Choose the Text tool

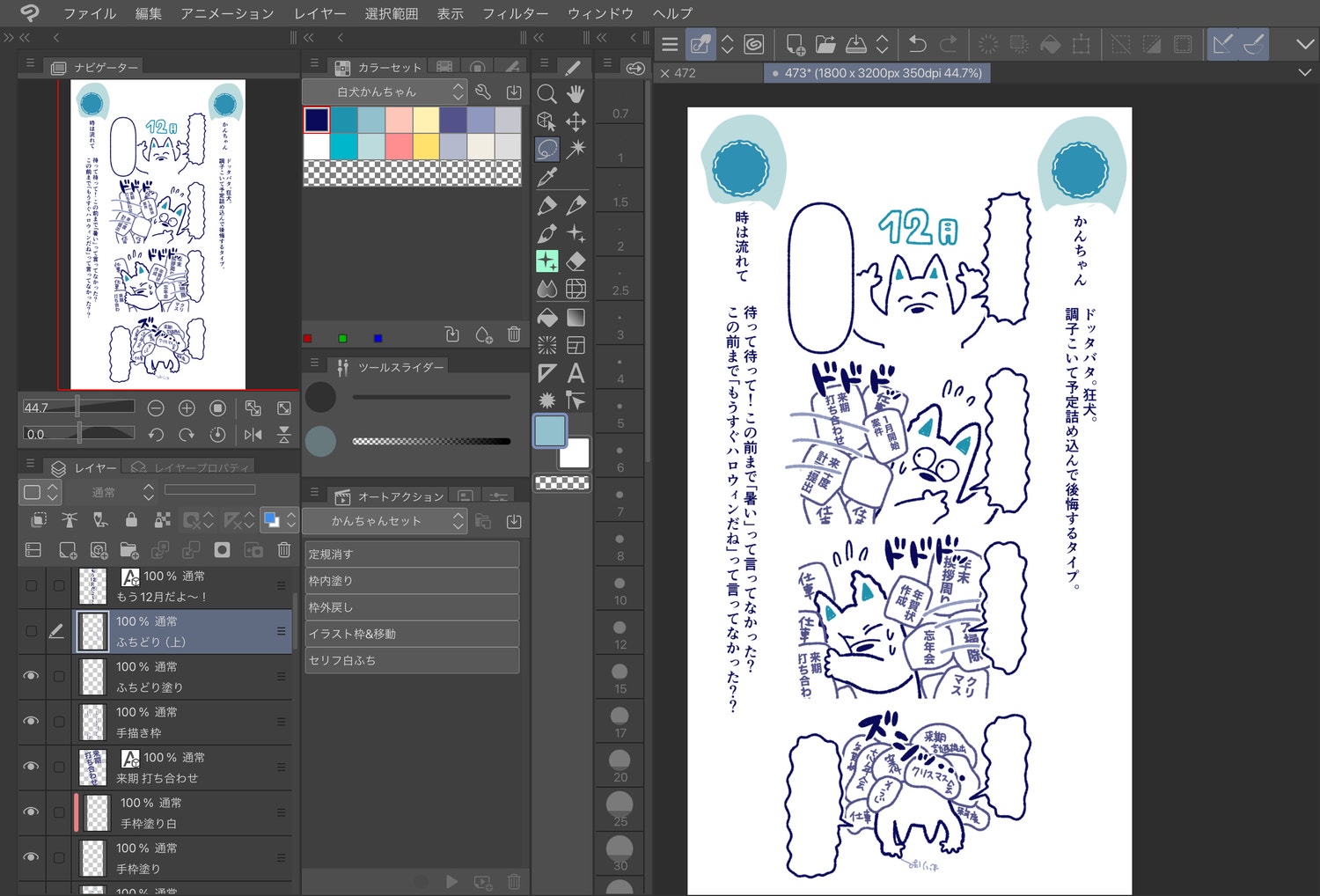point(576,373)
